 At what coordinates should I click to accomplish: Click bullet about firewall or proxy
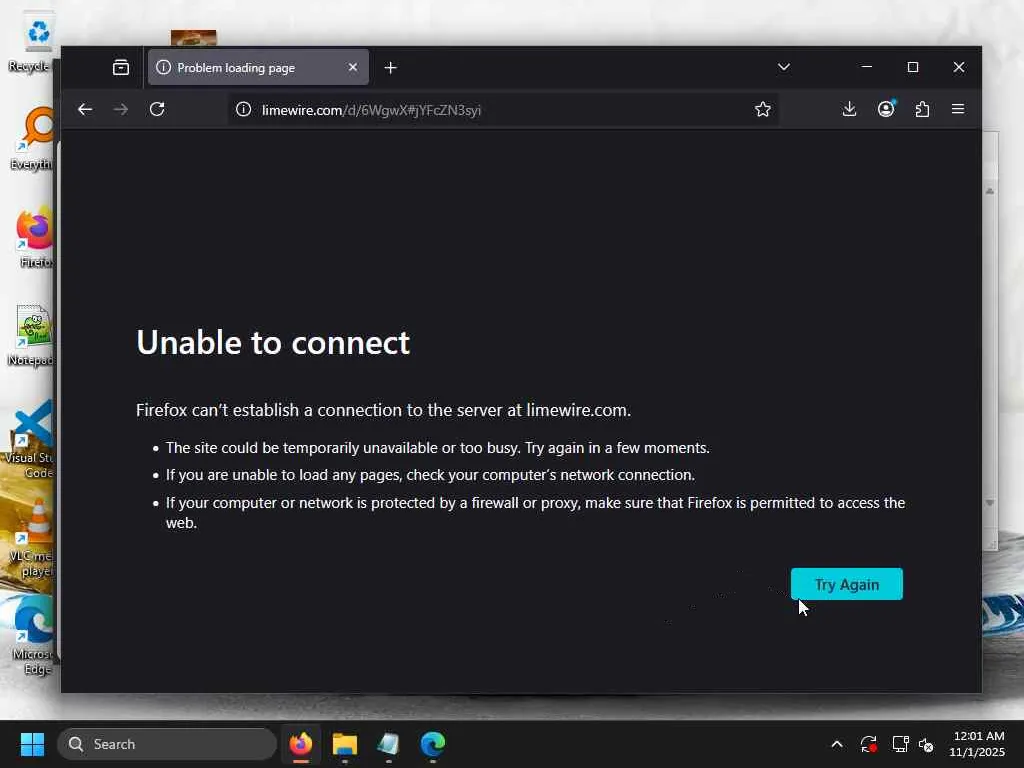click(536, 513)
